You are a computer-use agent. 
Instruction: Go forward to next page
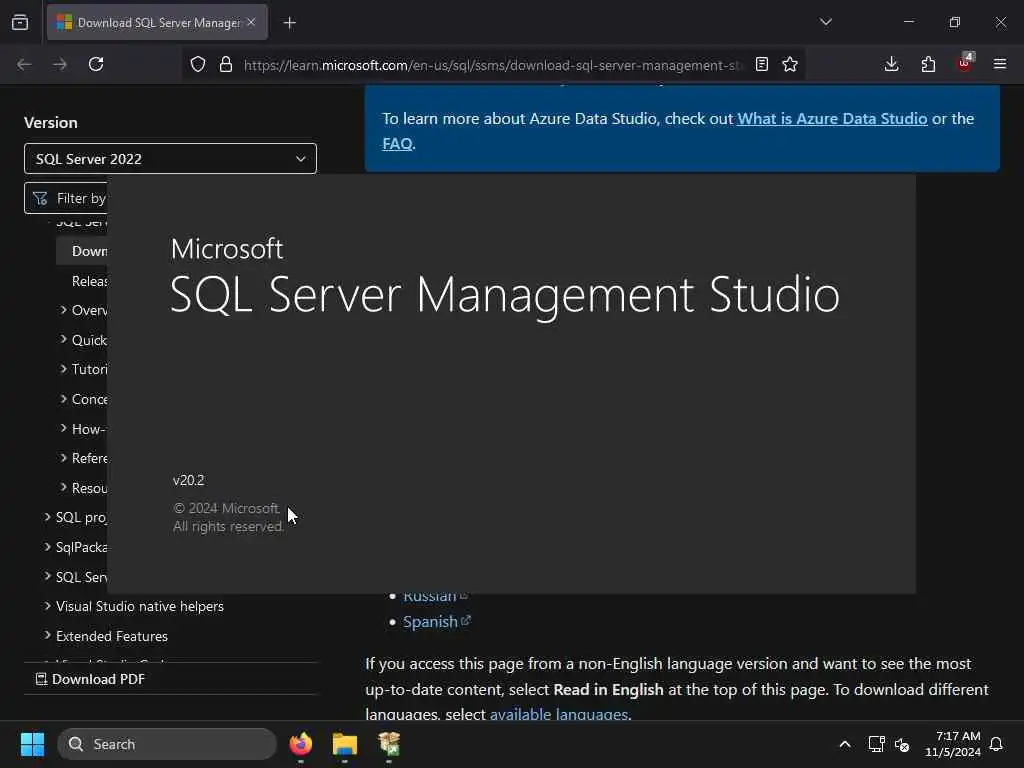(60, 64)
